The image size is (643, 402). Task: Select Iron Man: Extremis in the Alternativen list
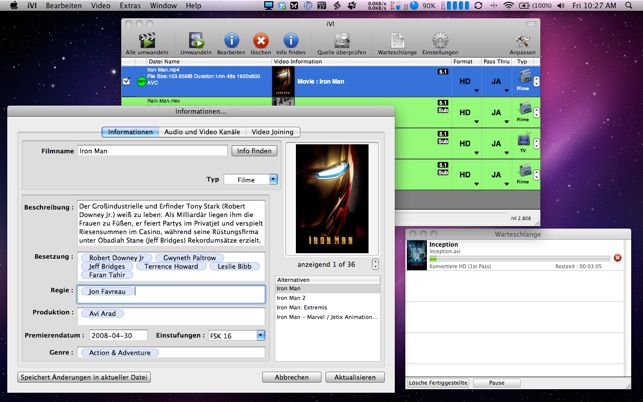point(327,307)
